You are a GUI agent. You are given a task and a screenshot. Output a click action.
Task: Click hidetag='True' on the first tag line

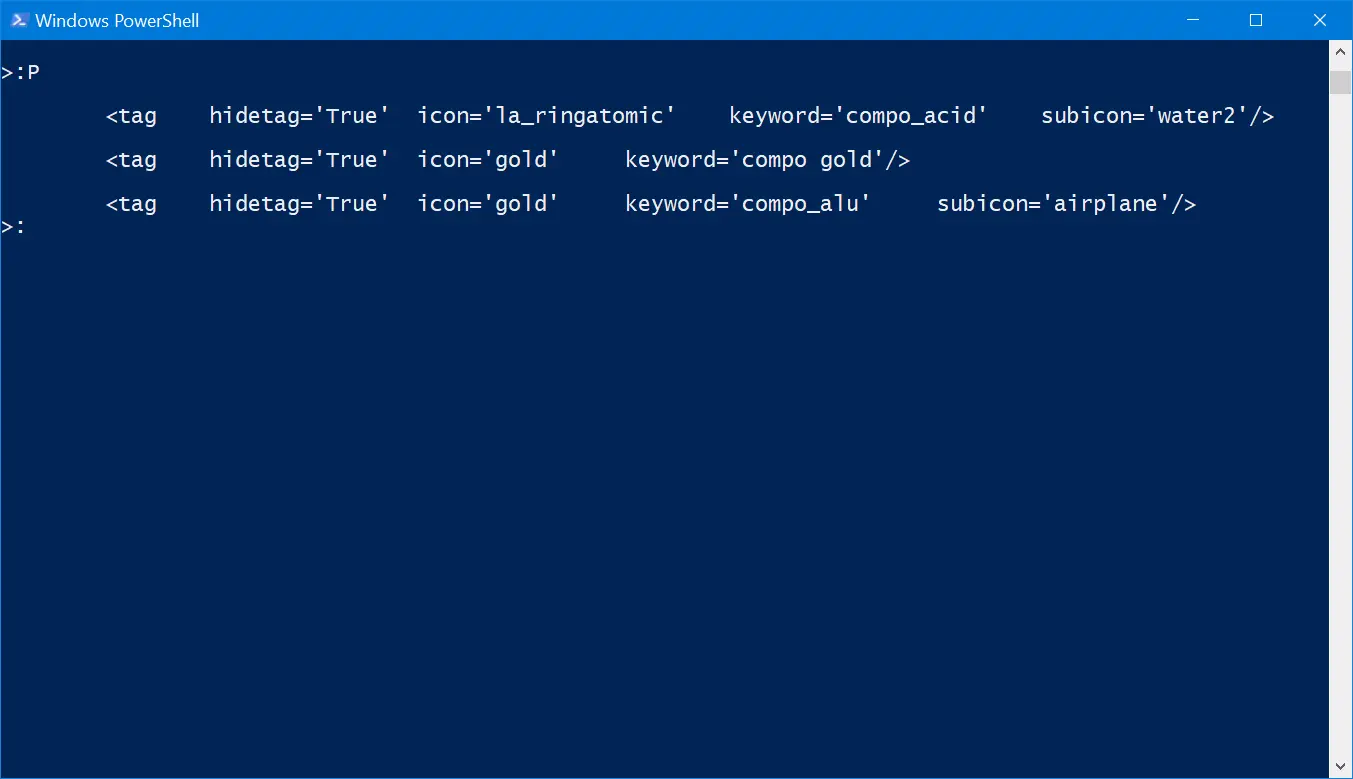[x=299, y=116]
